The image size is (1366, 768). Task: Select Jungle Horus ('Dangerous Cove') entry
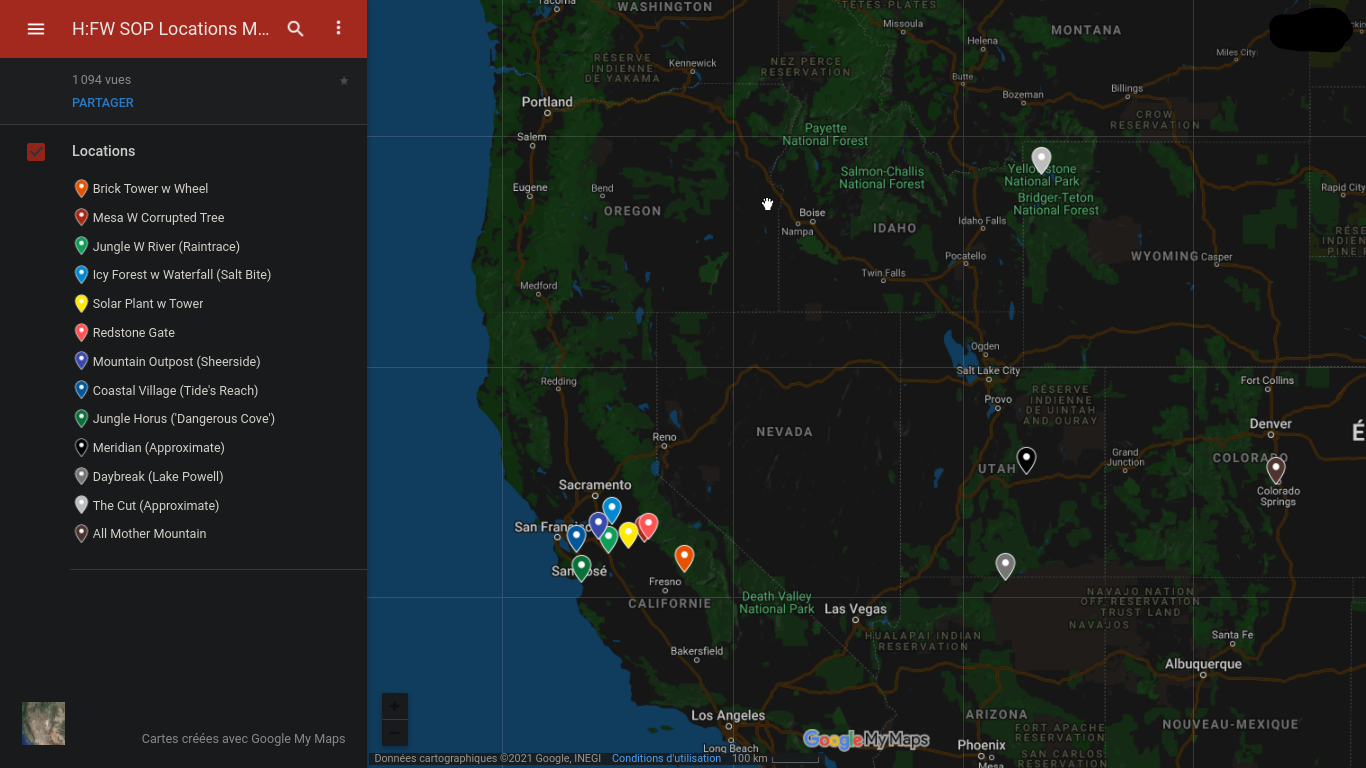[184, 419]
